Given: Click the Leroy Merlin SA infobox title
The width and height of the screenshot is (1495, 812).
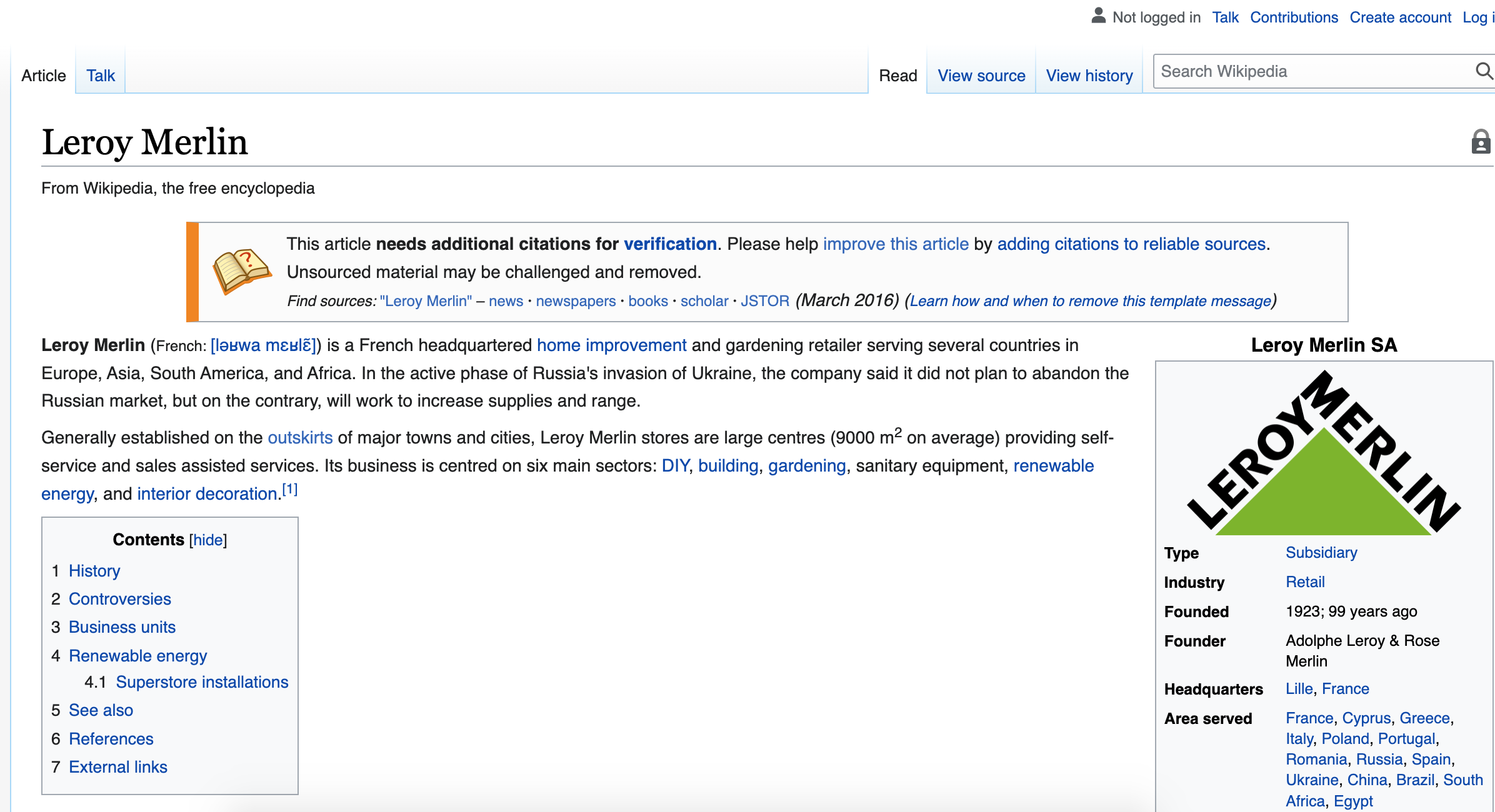Looking at the screenshot, I should tap(1324, 345).
